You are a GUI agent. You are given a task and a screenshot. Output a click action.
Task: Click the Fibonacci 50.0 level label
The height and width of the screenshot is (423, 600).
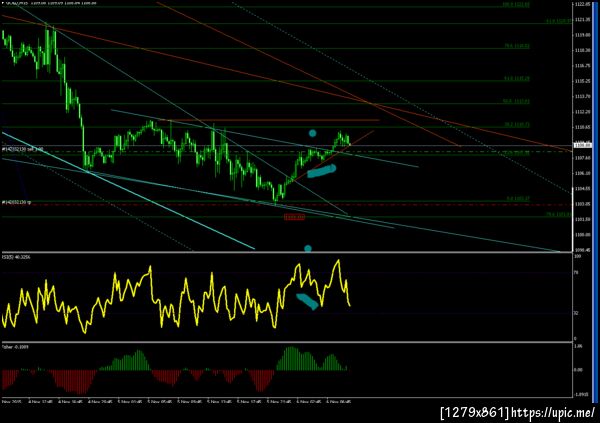coord(516,101)
